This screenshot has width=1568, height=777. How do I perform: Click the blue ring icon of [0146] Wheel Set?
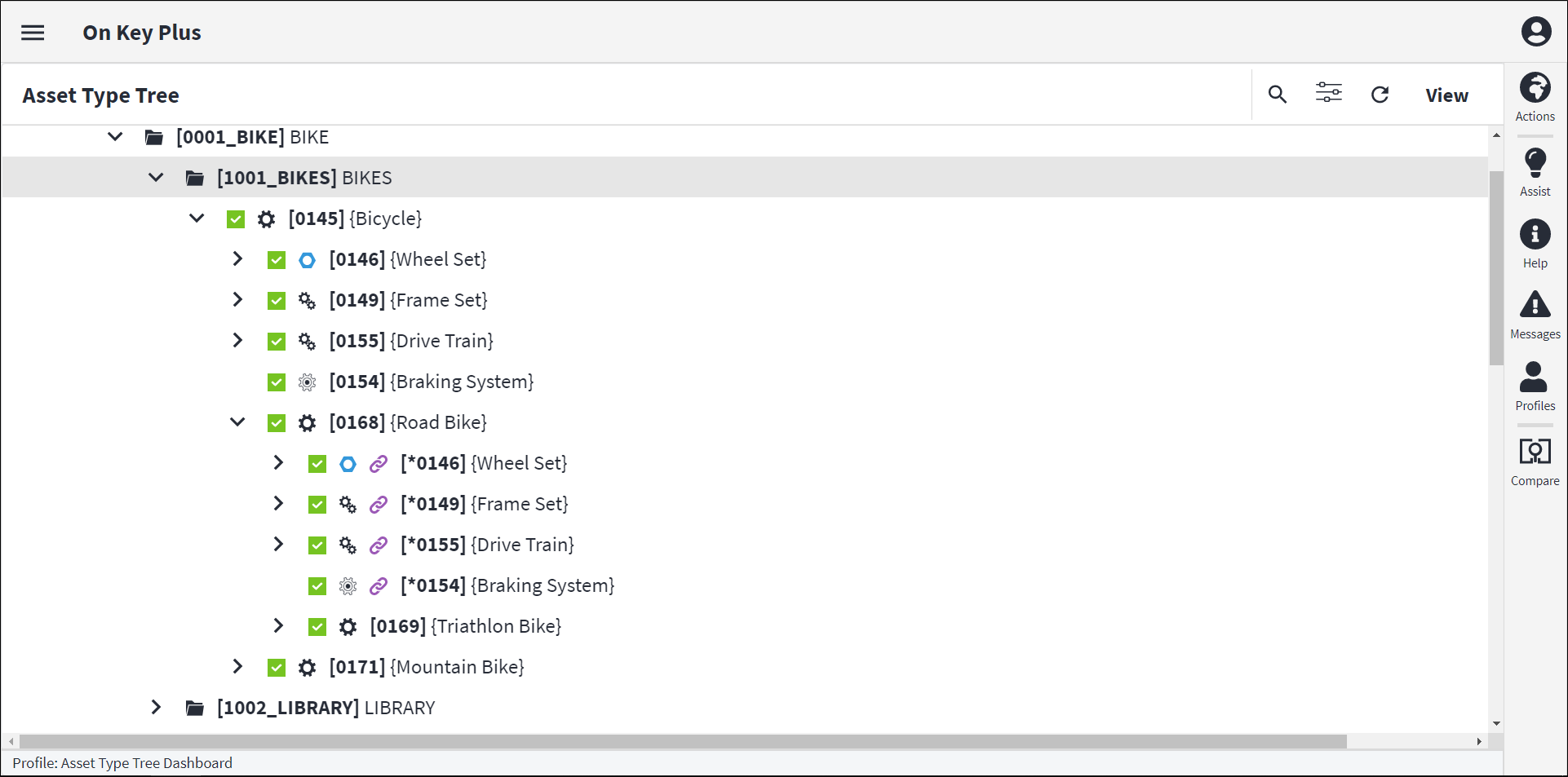(x=307, y=260)
